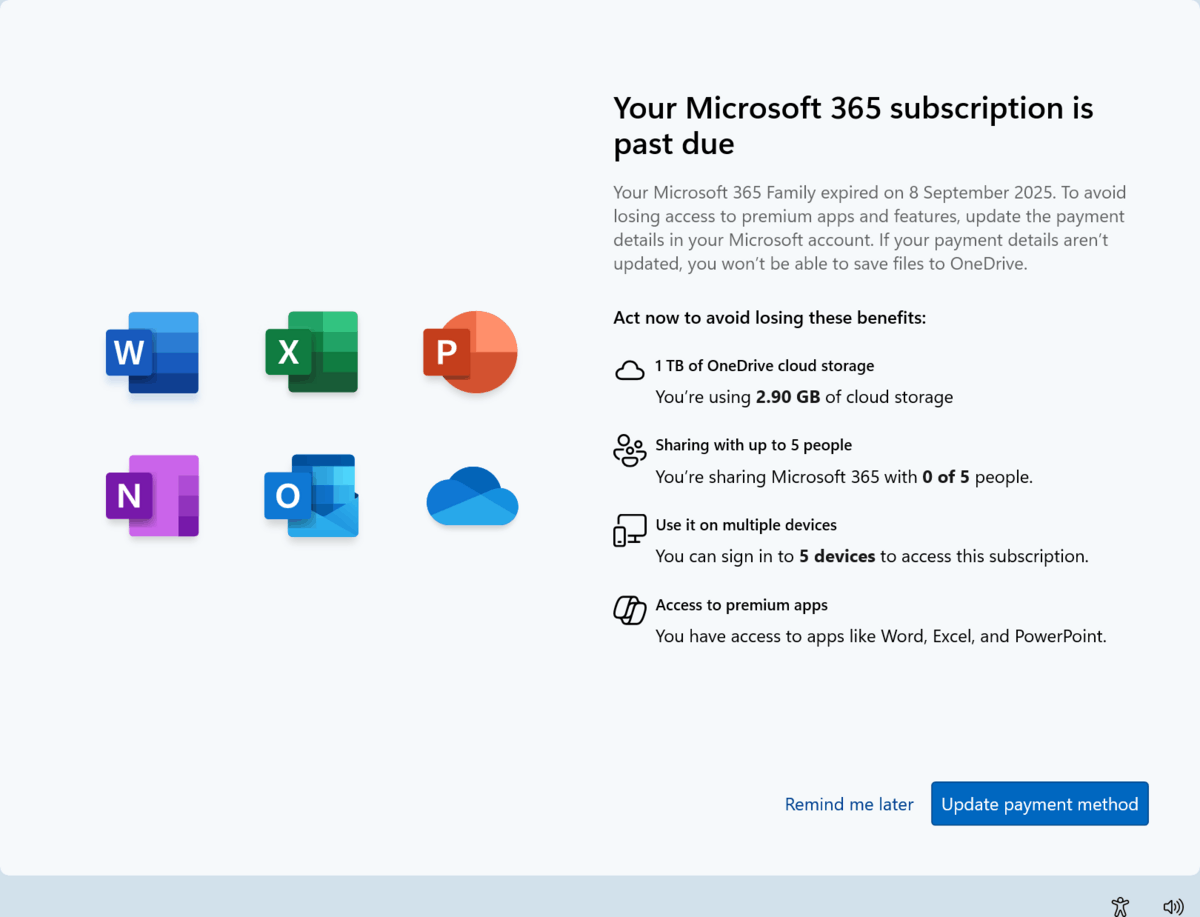Click the subscription is past due heading
The height and width of the screenshot is (917, 1200).
click(853, 125)
